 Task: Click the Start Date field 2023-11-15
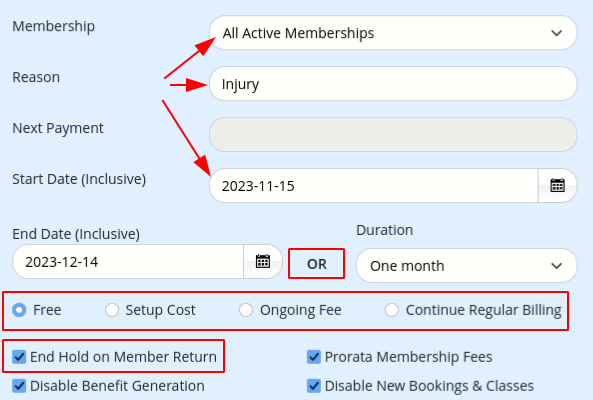pos(374,186)
